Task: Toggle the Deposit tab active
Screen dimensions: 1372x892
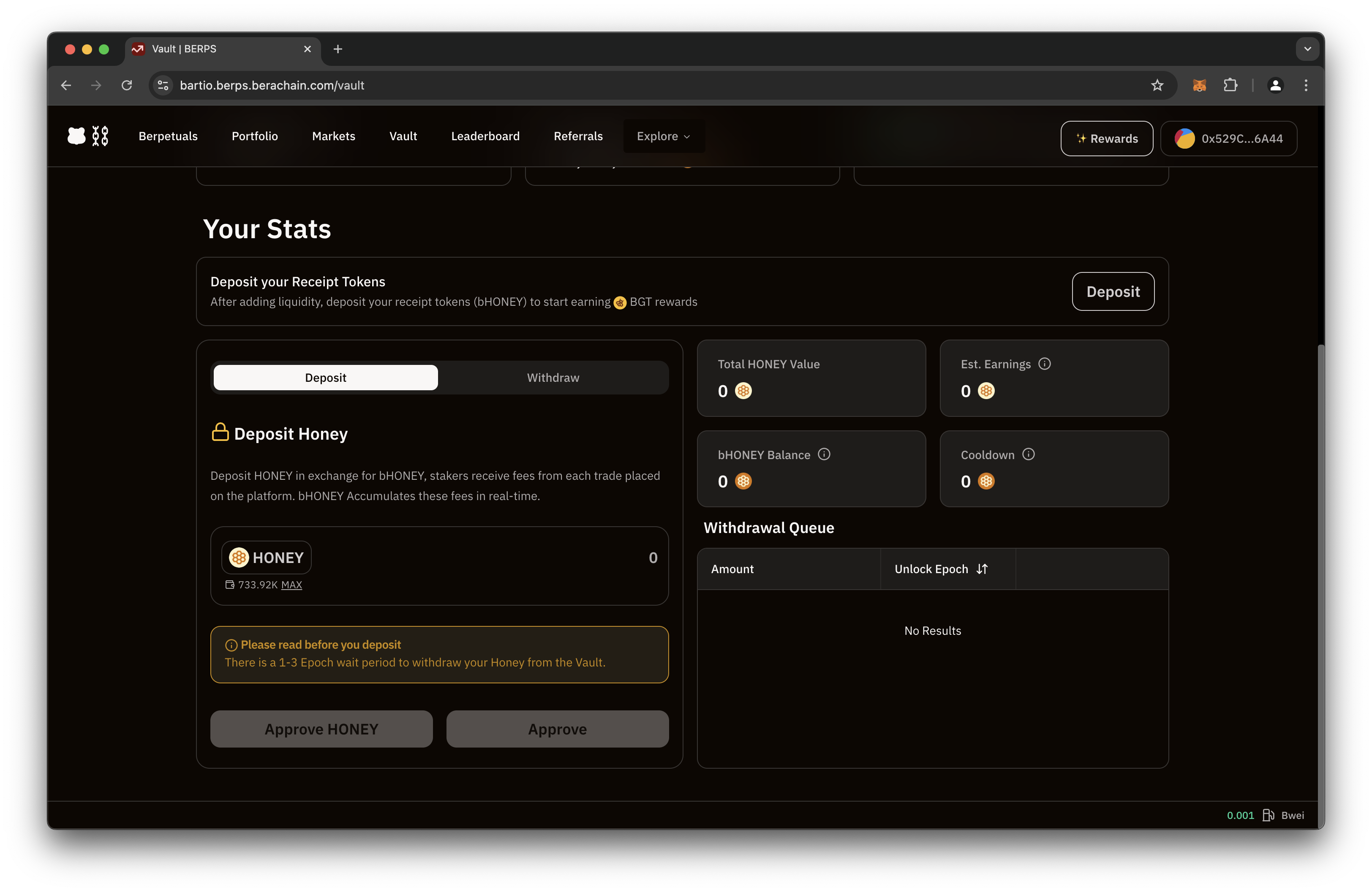Action: (x=325, y=377)
